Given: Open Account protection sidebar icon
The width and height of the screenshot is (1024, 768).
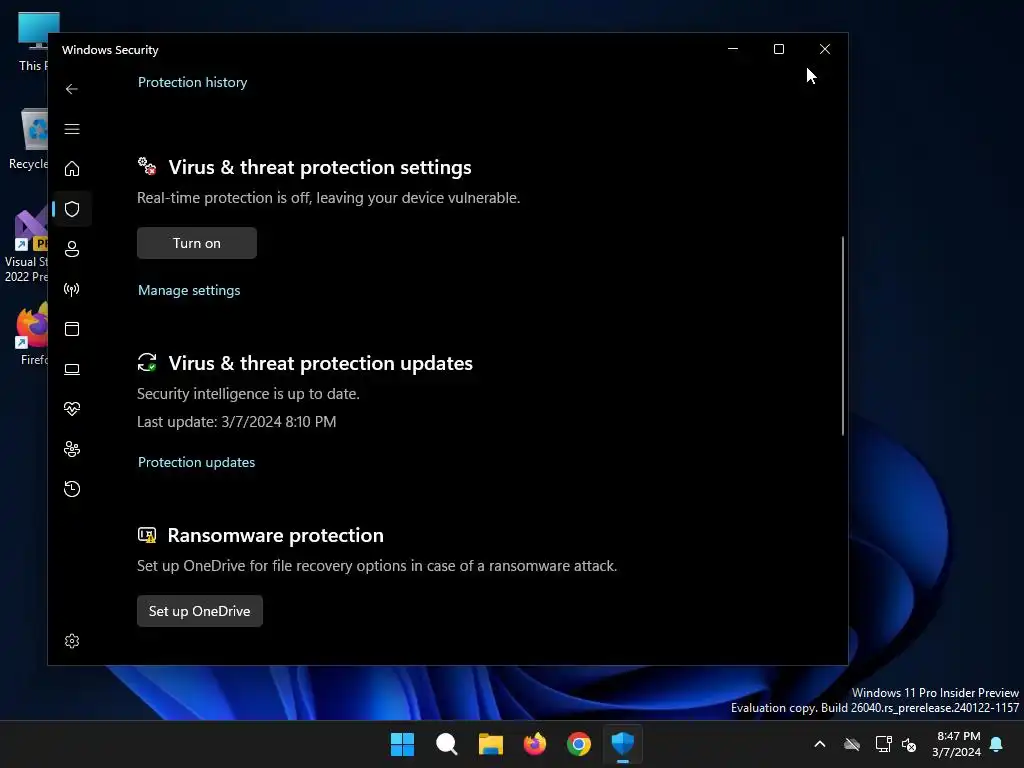Looking at the screenshot, I should click(x=72, y=249).
